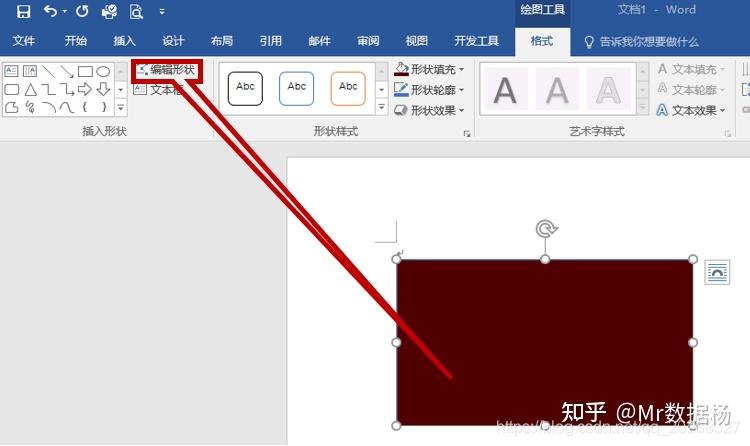Apply the third outlined A WordArt style

point(608,89)
